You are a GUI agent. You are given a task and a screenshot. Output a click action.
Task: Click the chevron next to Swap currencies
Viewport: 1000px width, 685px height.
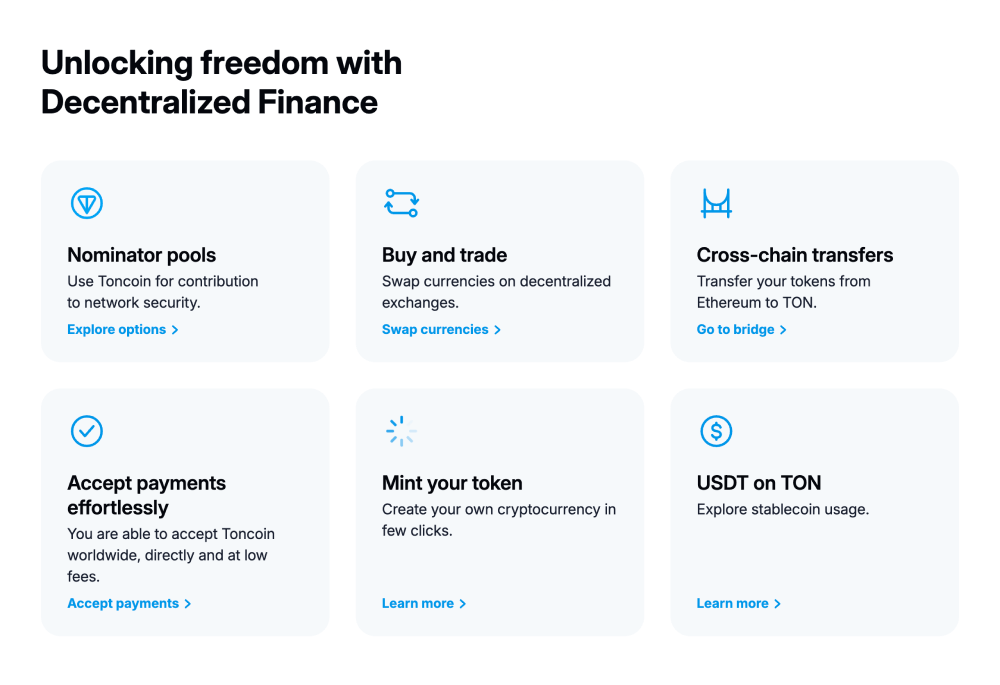[x=497, y=330]
